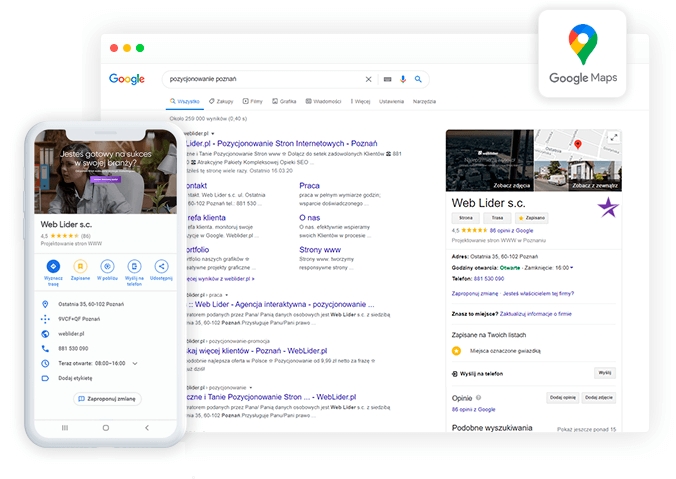Tap the phone's recent apps navigation icon
The image size is (676, 479).
(65, 428)
